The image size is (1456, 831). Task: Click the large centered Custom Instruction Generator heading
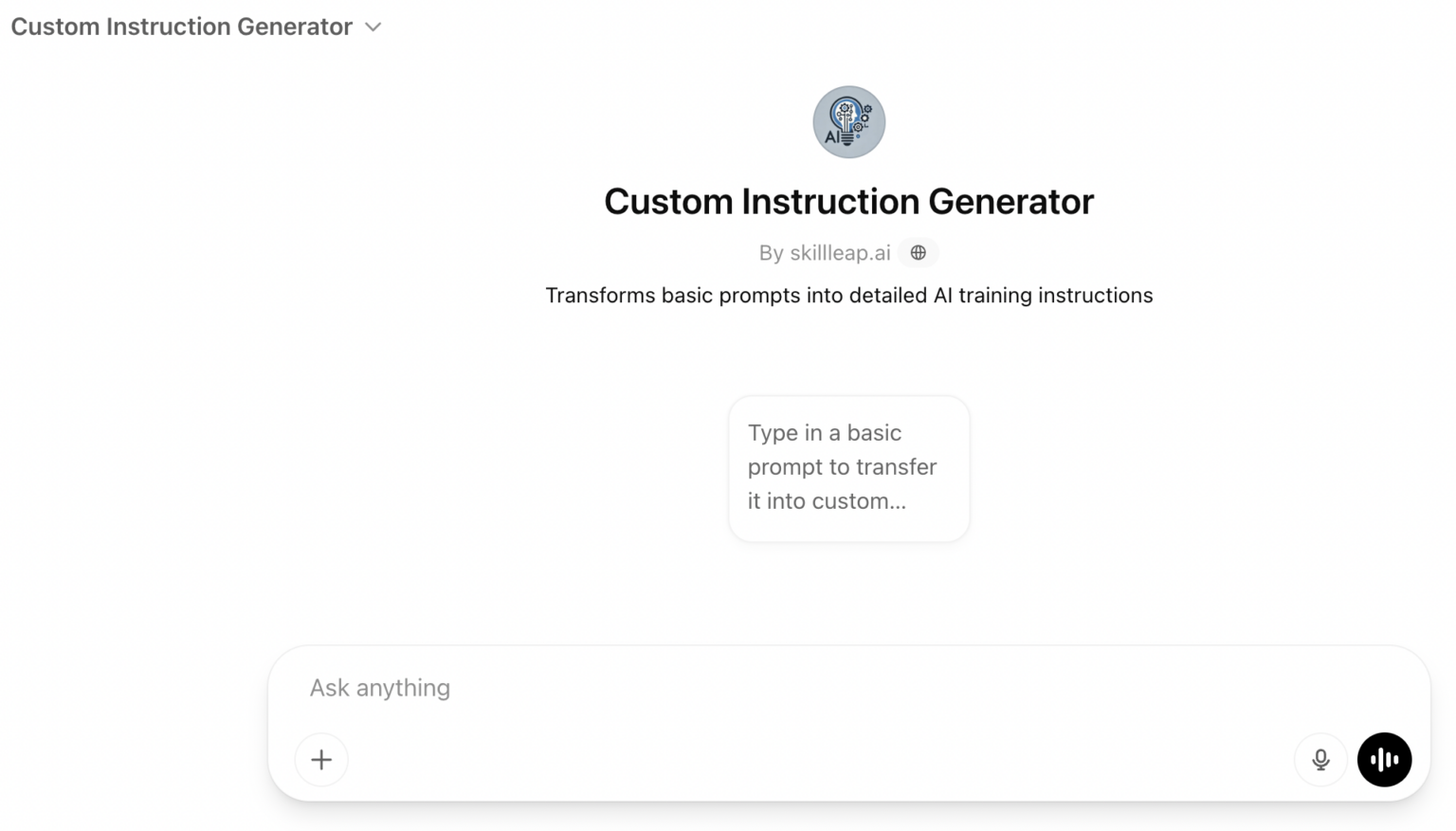(x=848, y=201)
